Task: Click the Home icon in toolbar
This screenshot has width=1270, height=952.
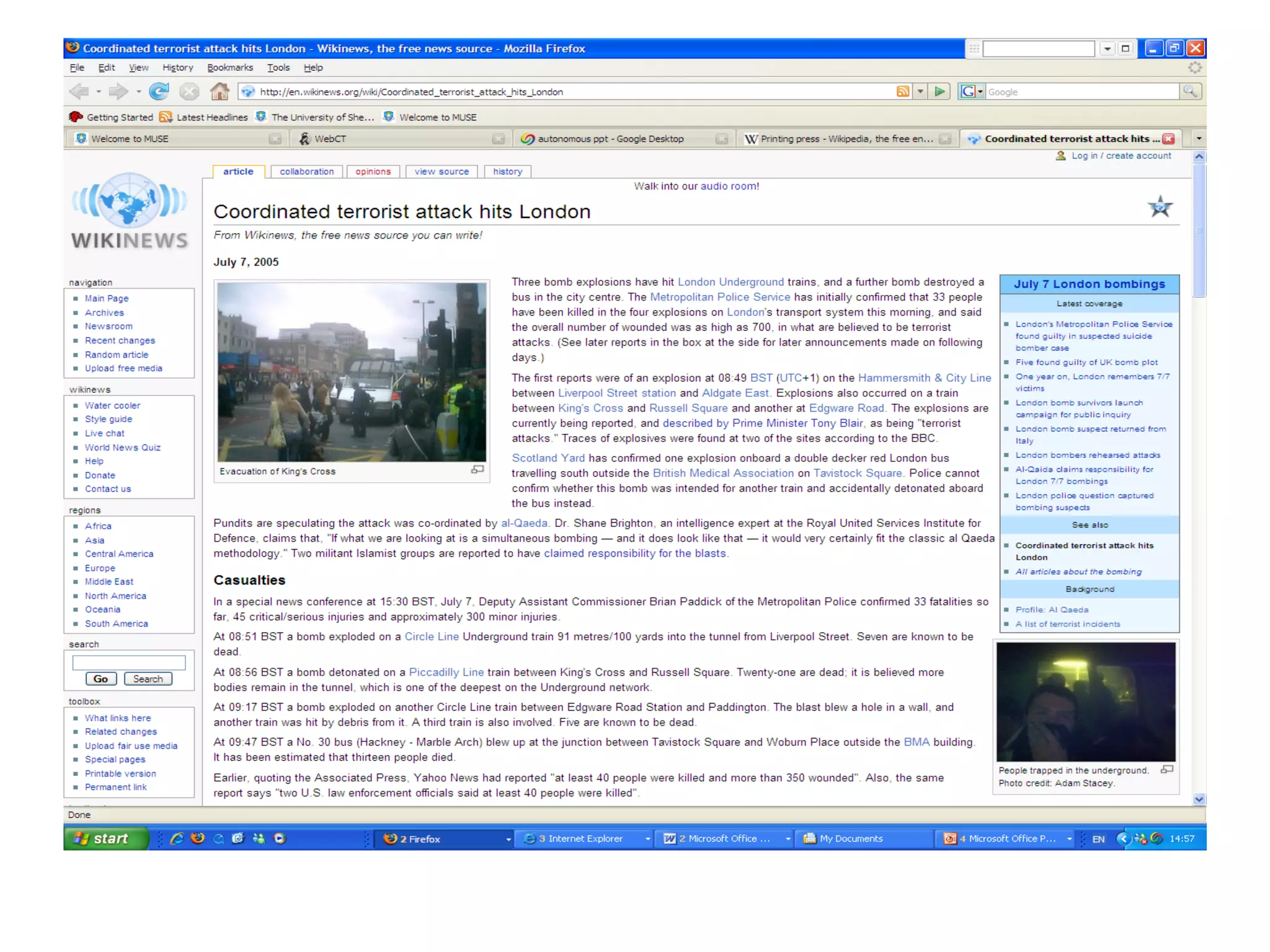Action: point(219,92)
